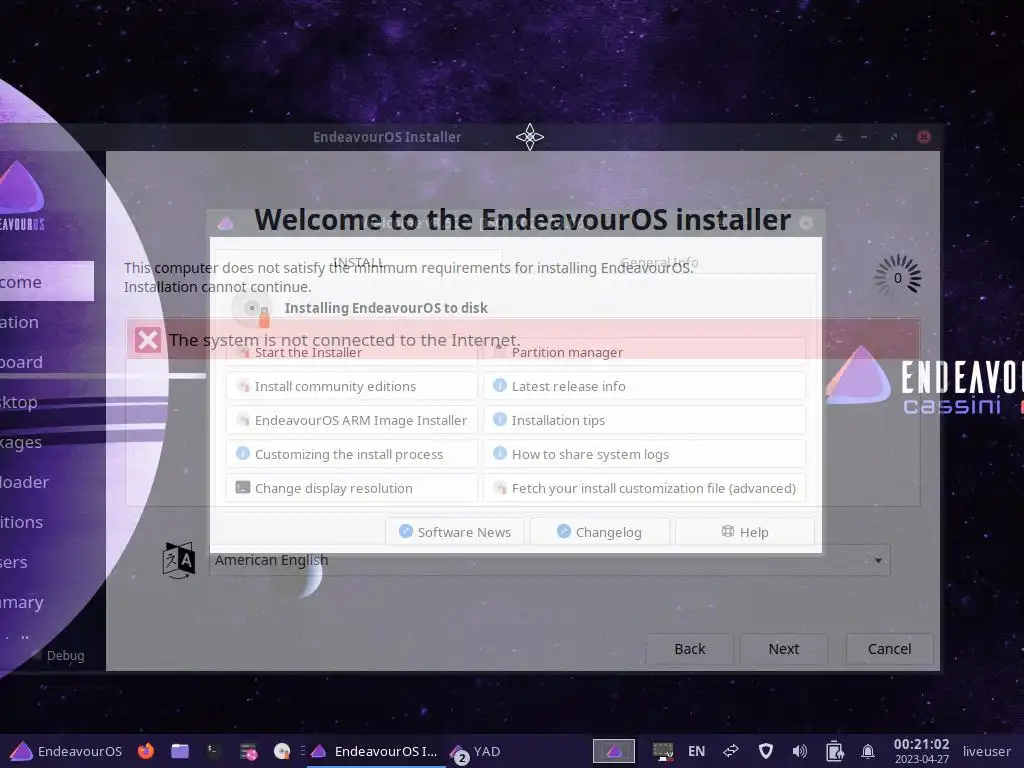Select the 'board' Keyboard step in sidebar
The image size is (1024, 768).
pos(47,362)
